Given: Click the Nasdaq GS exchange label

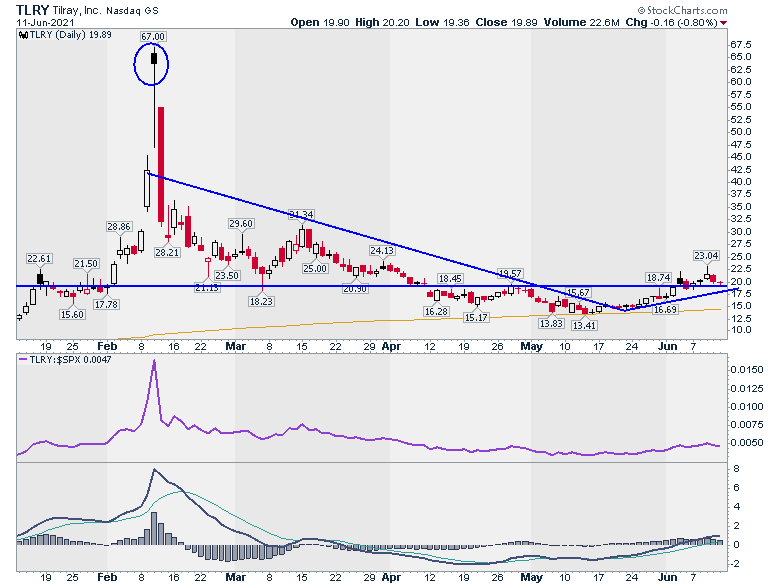Looking at the screenshot, I should 132,10.
